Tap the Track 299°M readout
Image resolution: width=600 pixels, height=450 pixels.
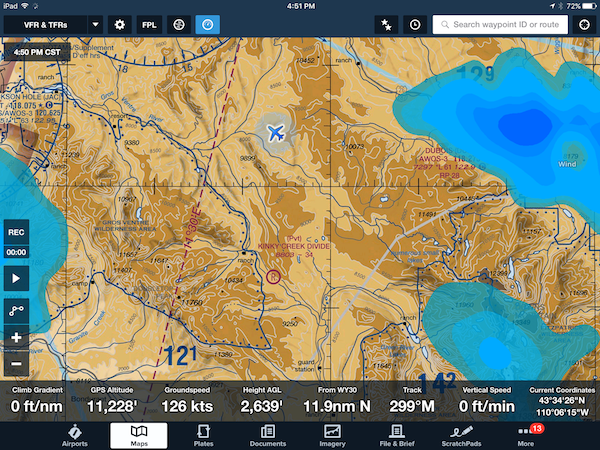pos(412,401)
